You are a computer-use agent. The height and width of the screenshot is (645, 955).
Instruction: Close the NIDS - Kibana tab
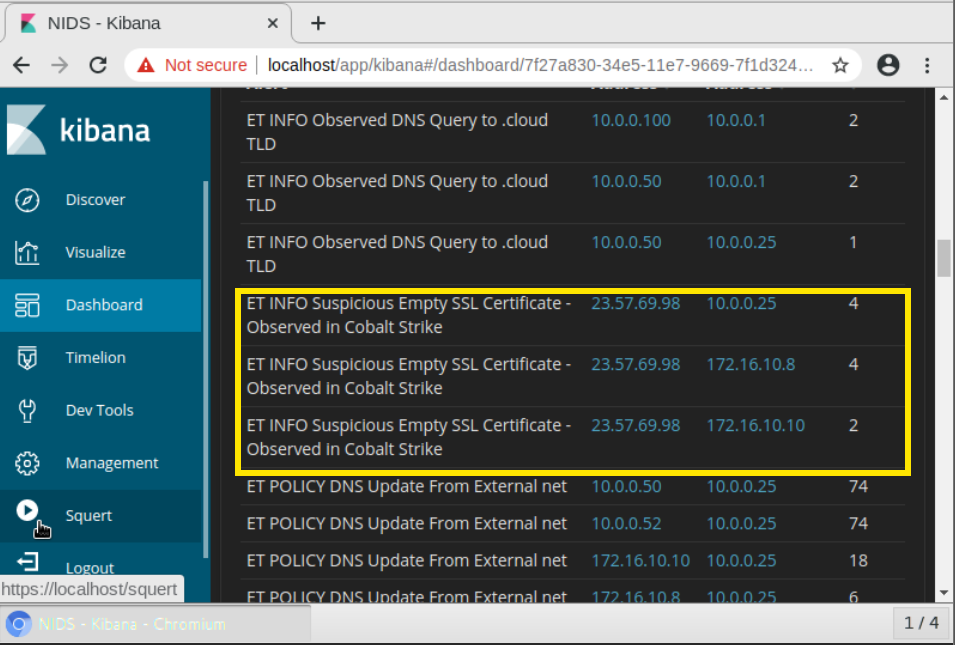click(x=273, y=23)
